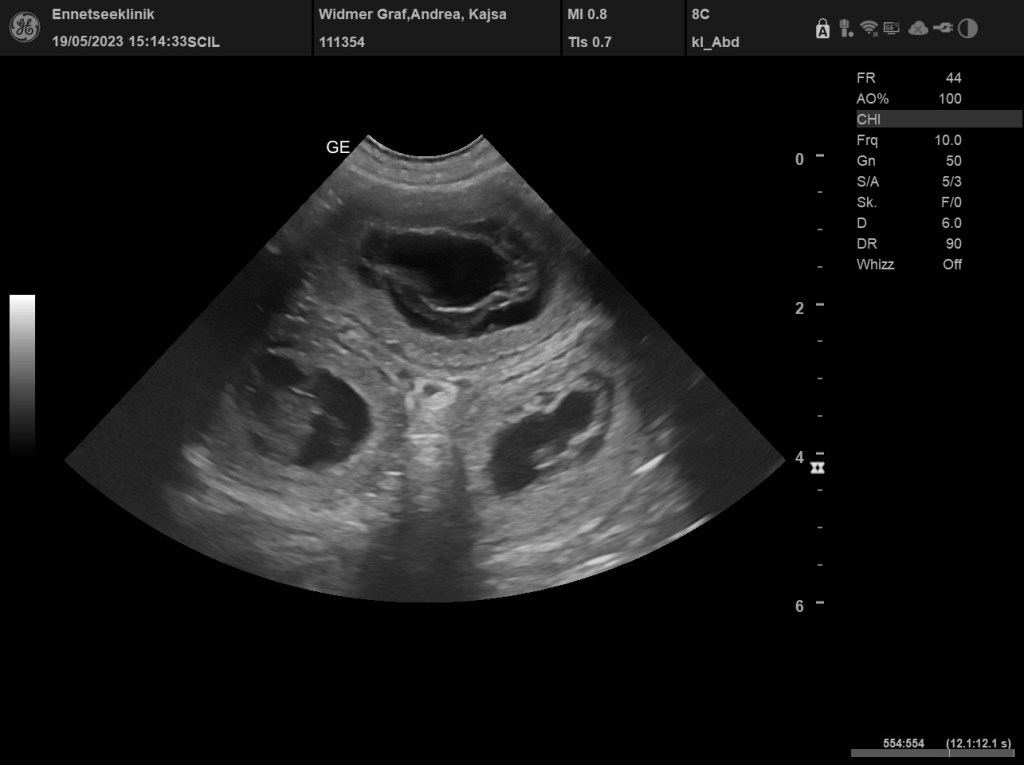
Task: Select the 8C probe label in header
Action: 701,14
